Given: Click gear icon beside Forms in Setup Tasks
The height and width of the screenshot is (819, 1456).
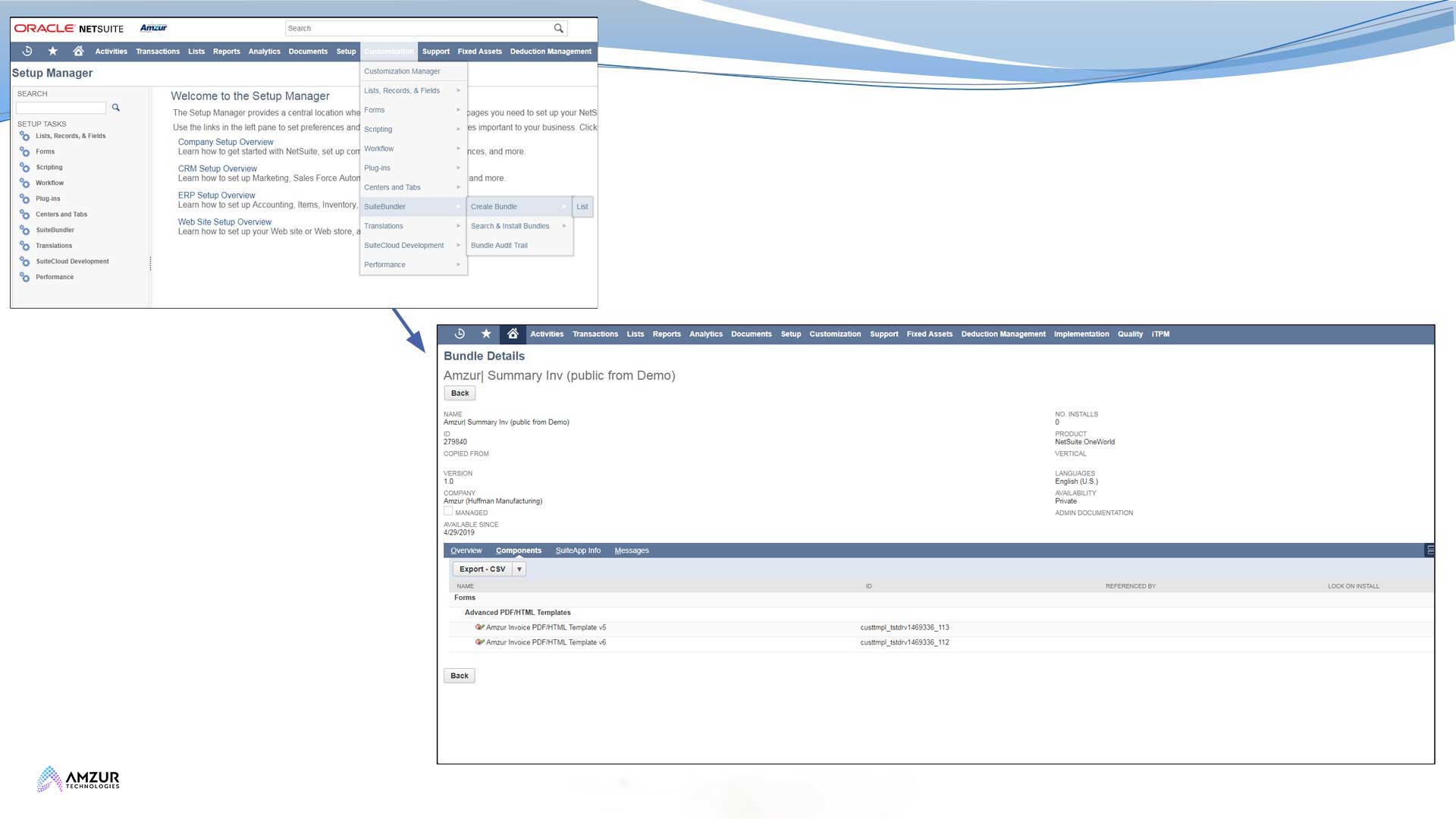Looking at the screenshot, I should [25, 152].
